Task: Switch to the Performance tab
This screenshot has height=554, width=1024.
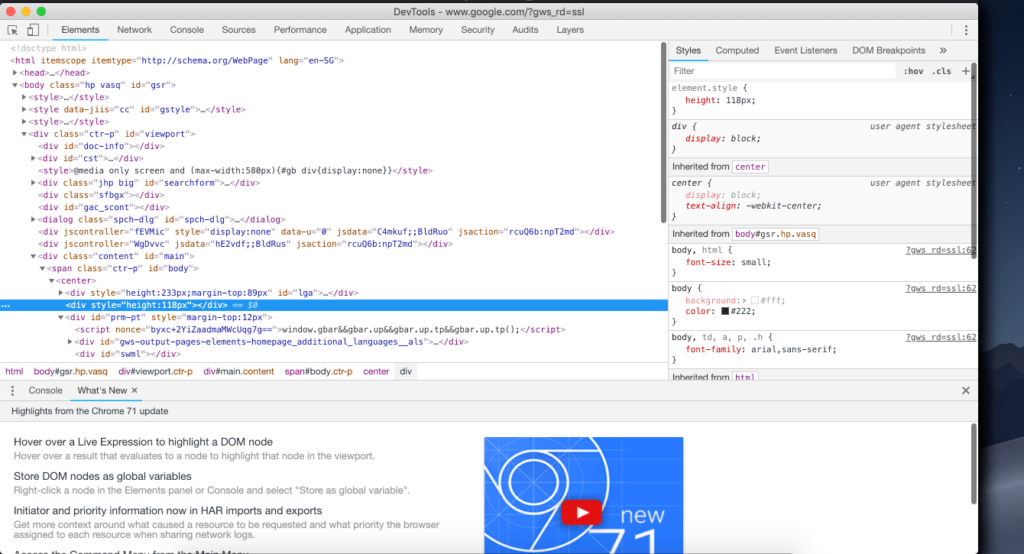Action: point(300,30)
